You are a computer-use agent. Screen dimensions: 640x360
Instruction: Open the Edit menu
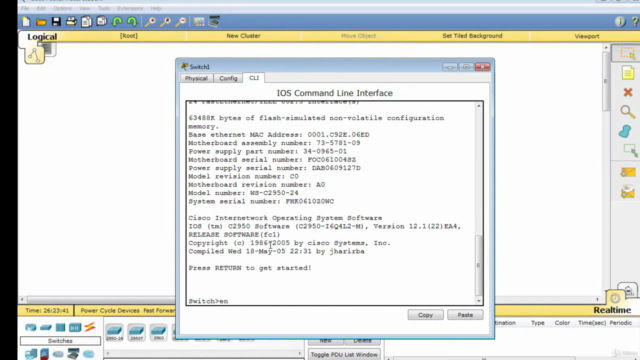tap(41, 8)
